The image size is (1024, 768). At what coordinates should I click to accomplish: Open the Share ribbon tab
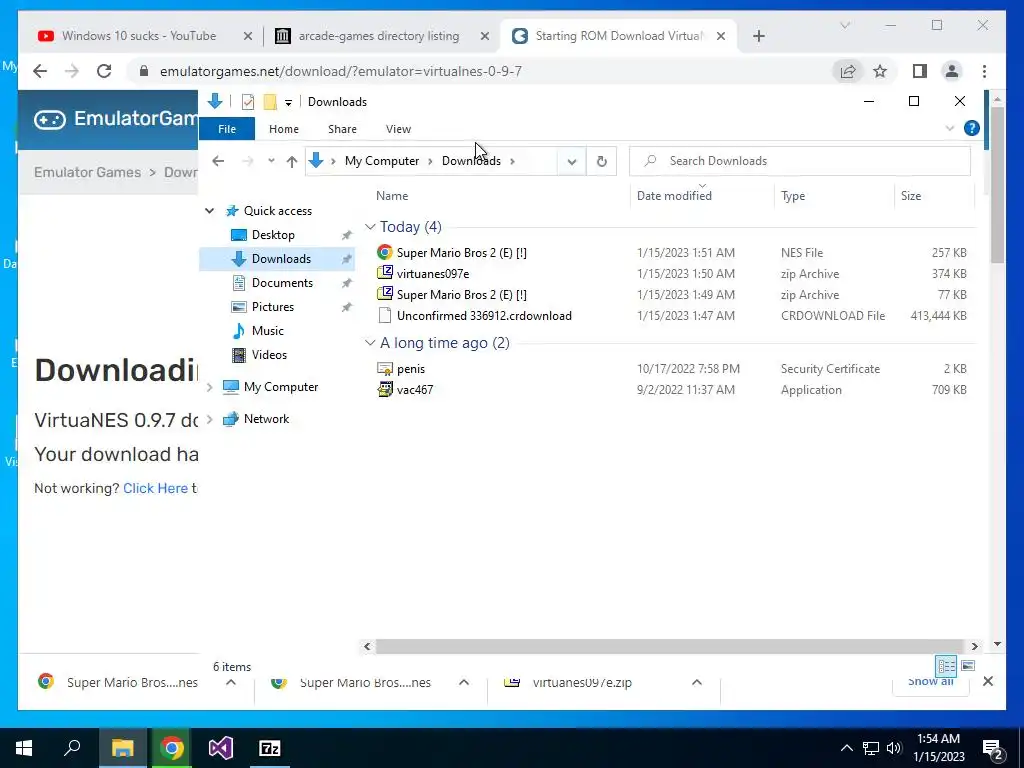pyautogui.click(x=342, y=129)
